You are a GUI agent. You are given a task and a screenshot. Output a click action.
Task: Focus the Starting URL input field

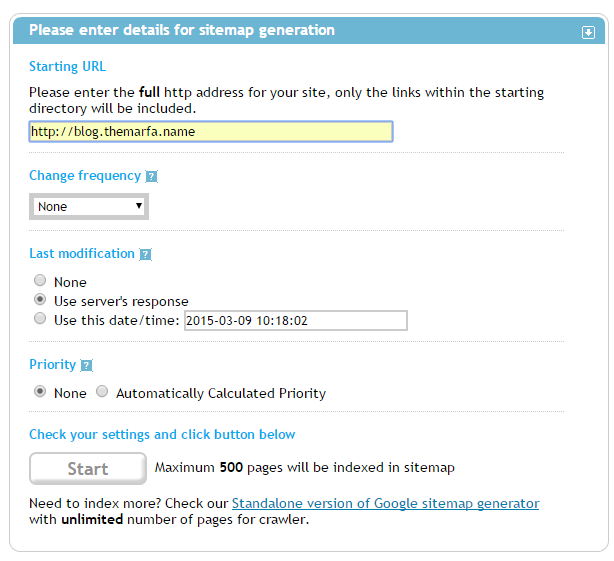(211, 132)
